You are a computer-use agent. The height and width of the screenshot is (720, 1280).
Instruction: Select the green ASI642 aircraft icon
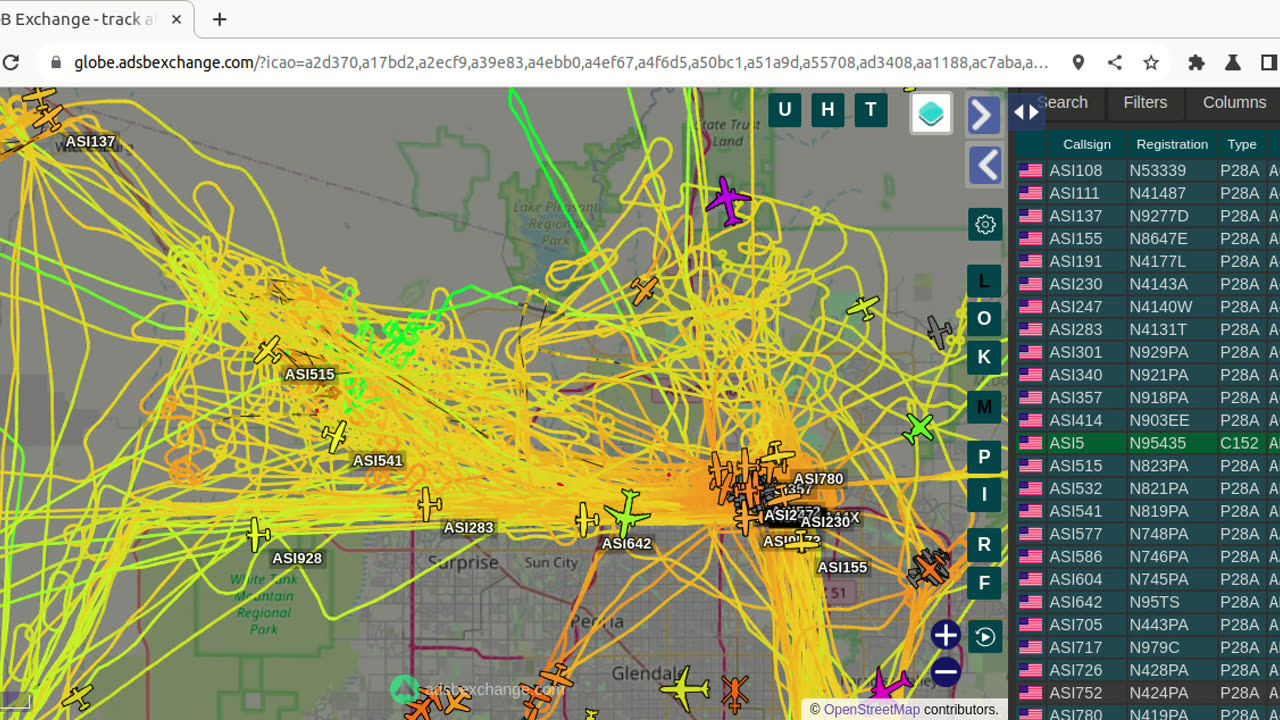627,513
